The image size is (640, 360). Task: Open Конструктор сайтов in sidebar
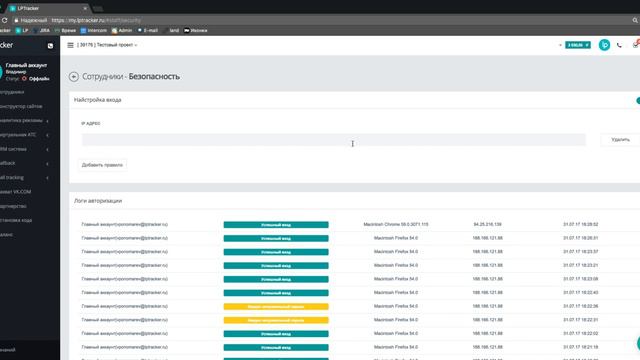tap(21, 106)
